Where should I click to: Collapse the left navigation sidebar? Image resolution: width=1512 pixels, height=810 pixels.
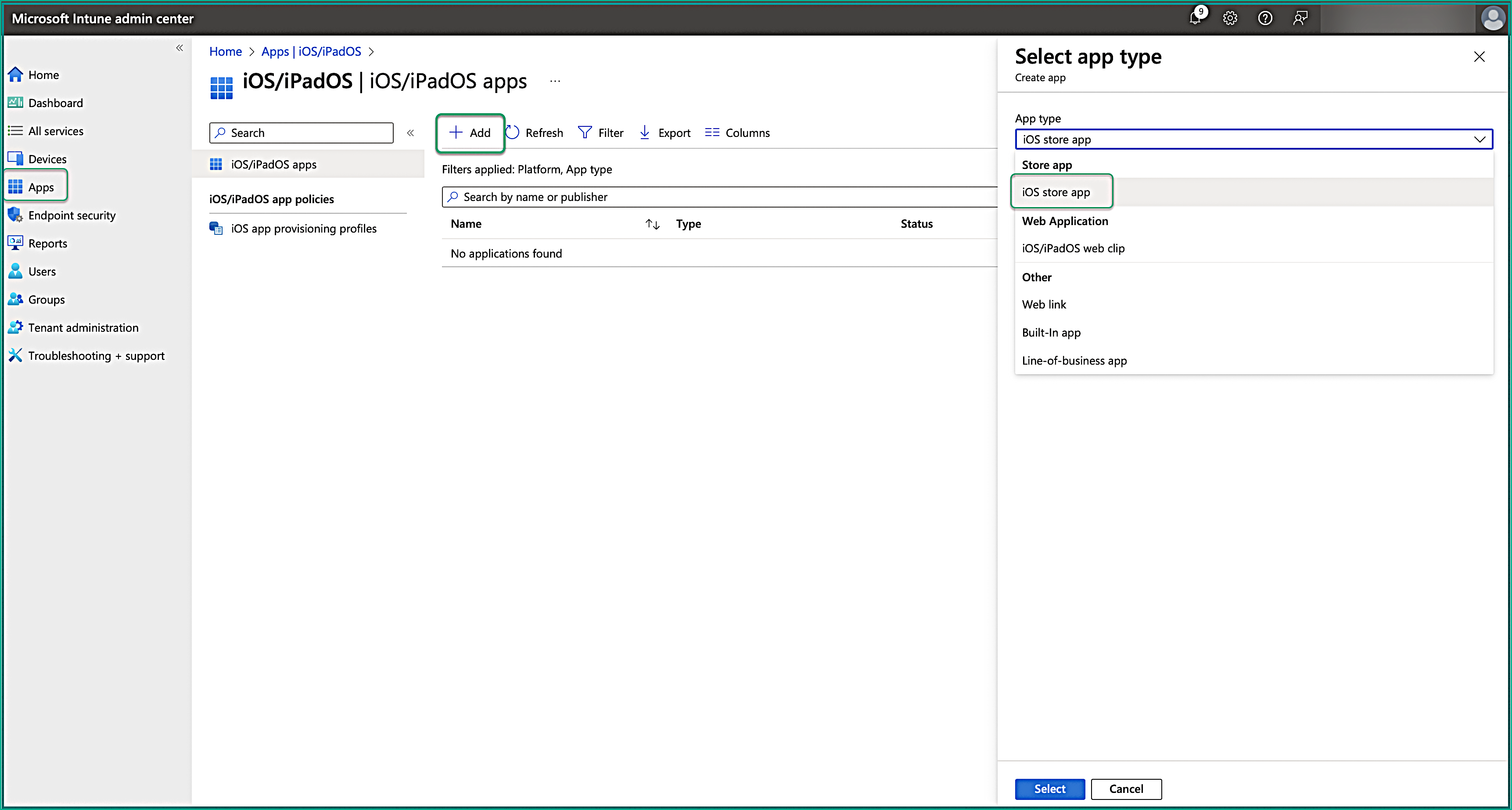(x=180, y=48)
